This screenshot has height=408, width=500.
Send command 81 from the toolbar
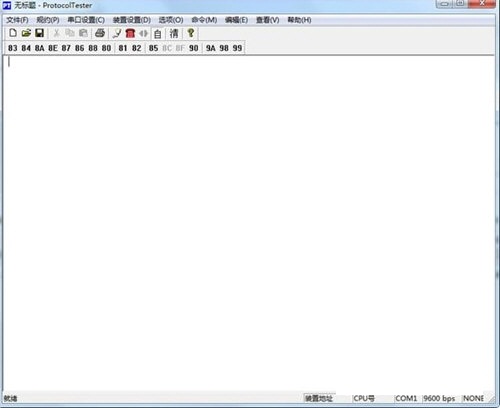pyautogui.click(x=123, y=48)
